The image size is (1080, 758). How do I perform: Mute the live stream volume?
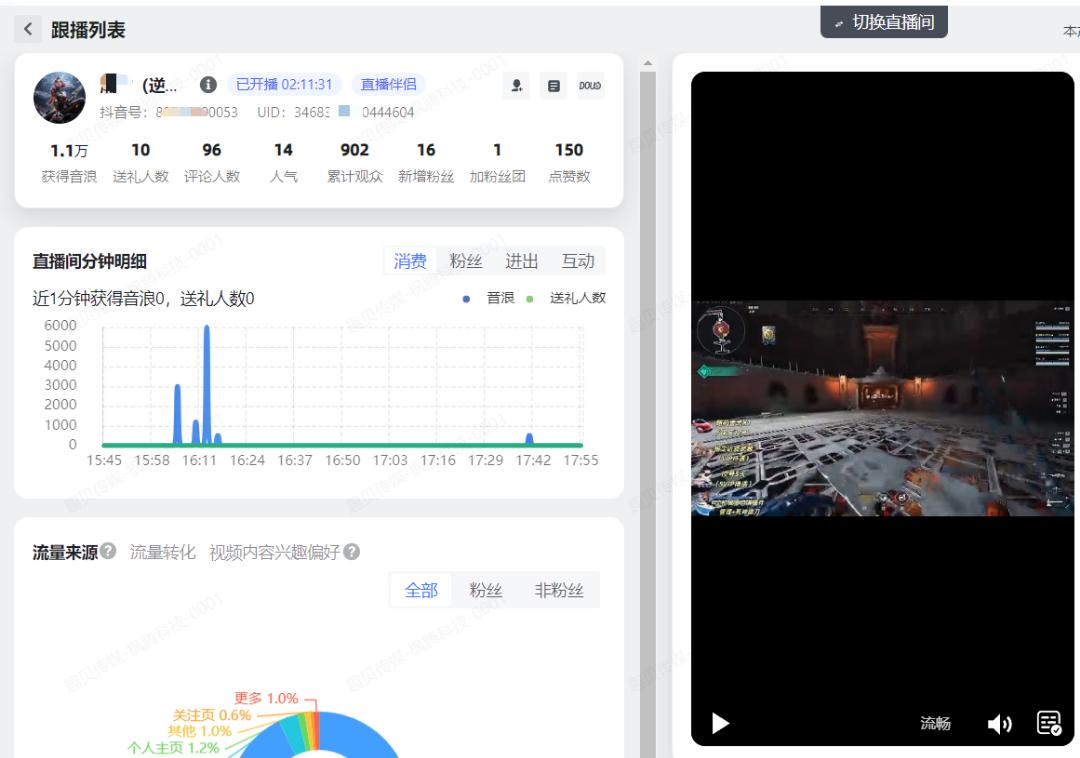tap(999, 724)
